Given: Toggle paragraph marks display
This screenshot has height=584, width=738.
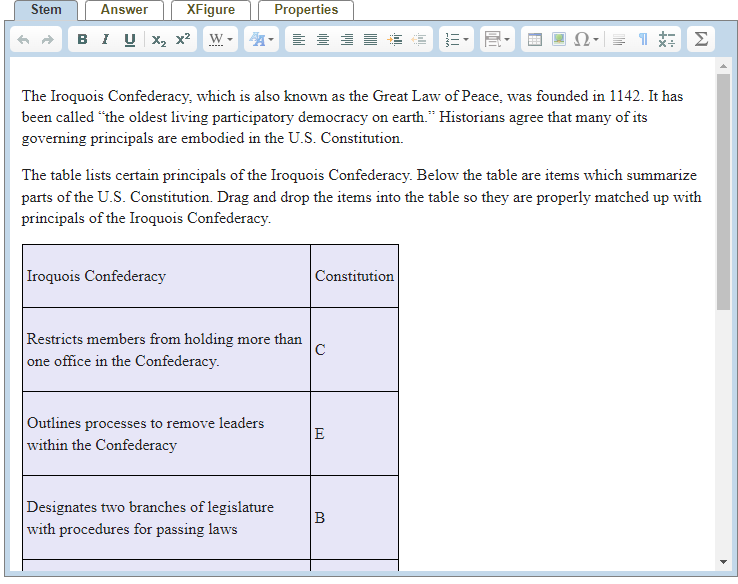Looking at the screenshot, I should (x=643, y=40).
